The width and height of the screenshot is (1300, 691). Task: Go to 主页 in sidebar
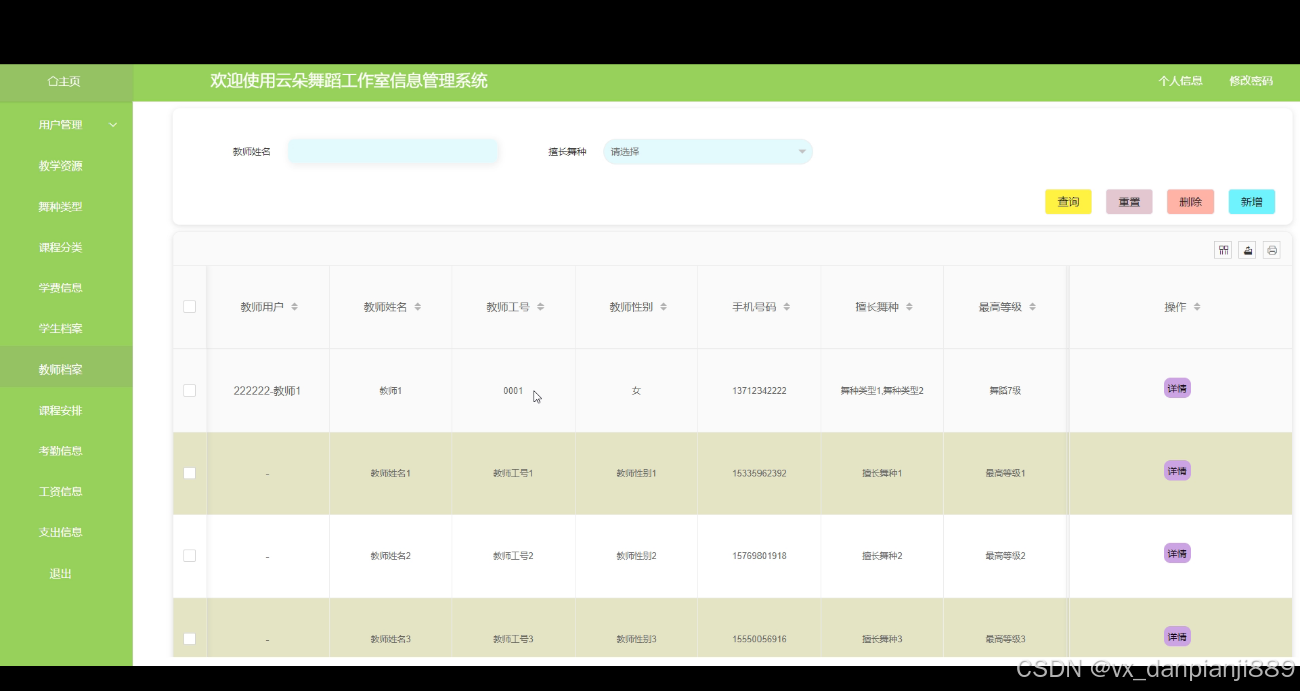66,82
